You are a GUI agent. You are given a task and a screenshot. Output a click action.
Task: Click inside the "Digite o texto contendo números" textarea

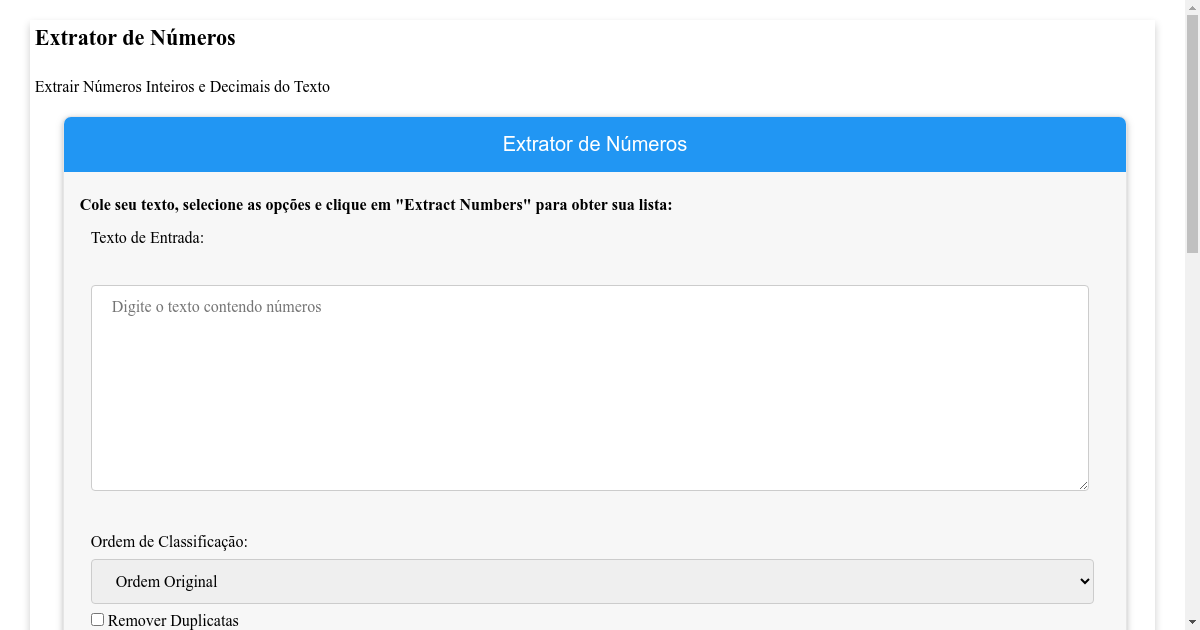click(590, 387)
